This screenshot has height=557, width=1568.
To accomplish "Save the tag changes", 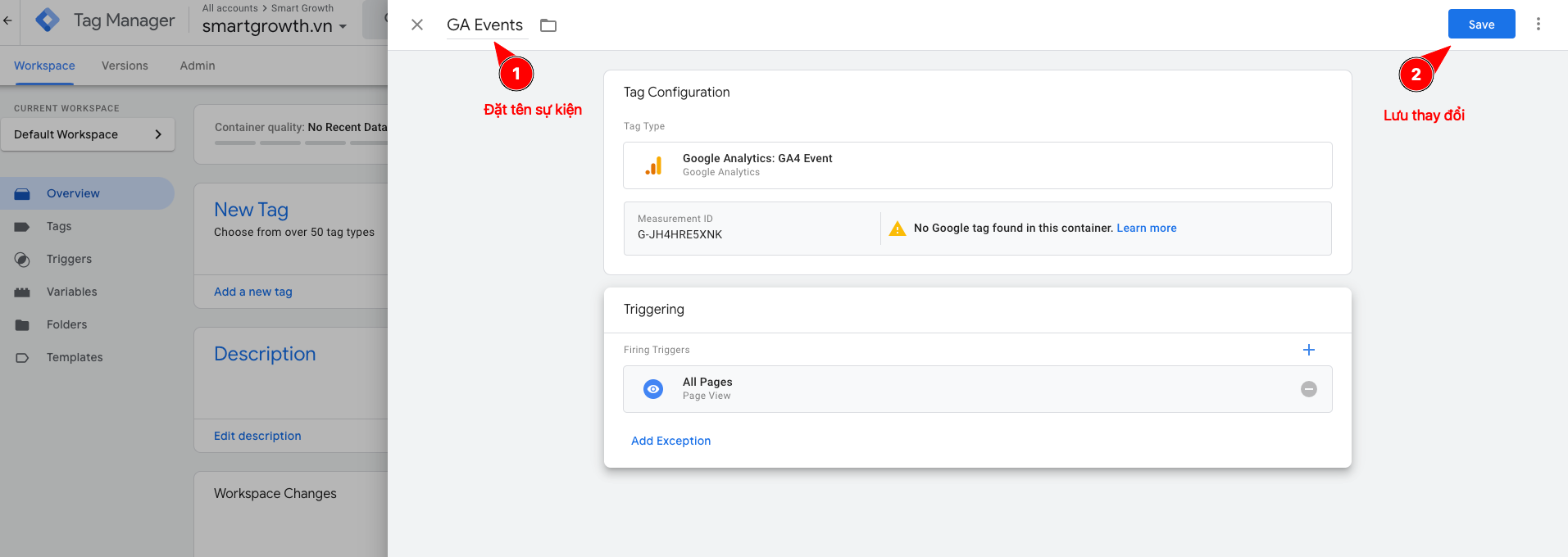I will (x=1480, y=25).
